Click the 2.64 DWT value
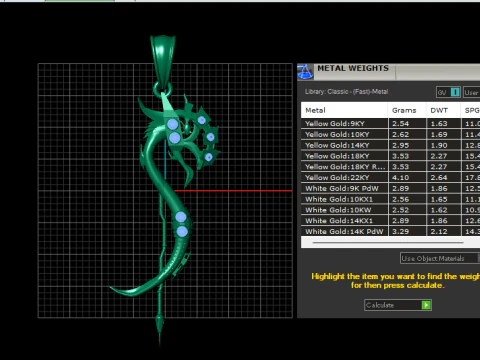 439,178
